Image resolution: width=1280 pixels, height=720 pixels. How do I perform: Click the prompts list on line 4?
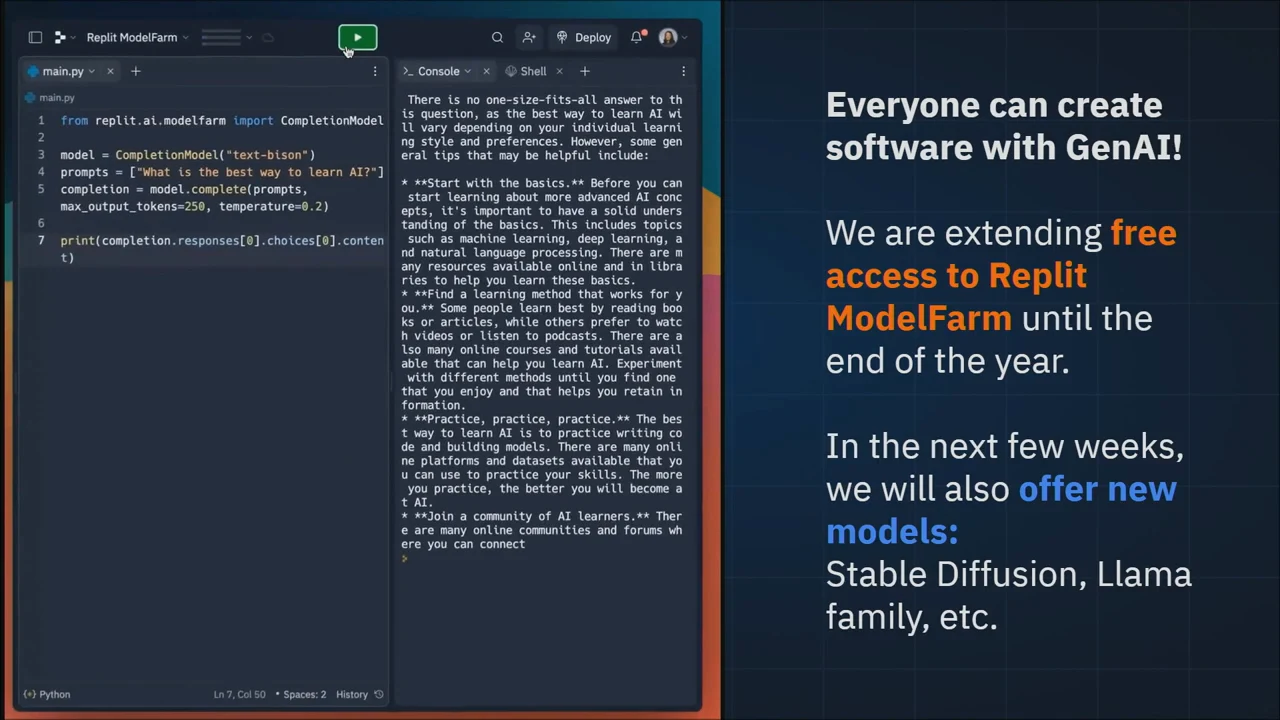pos(222,172)
